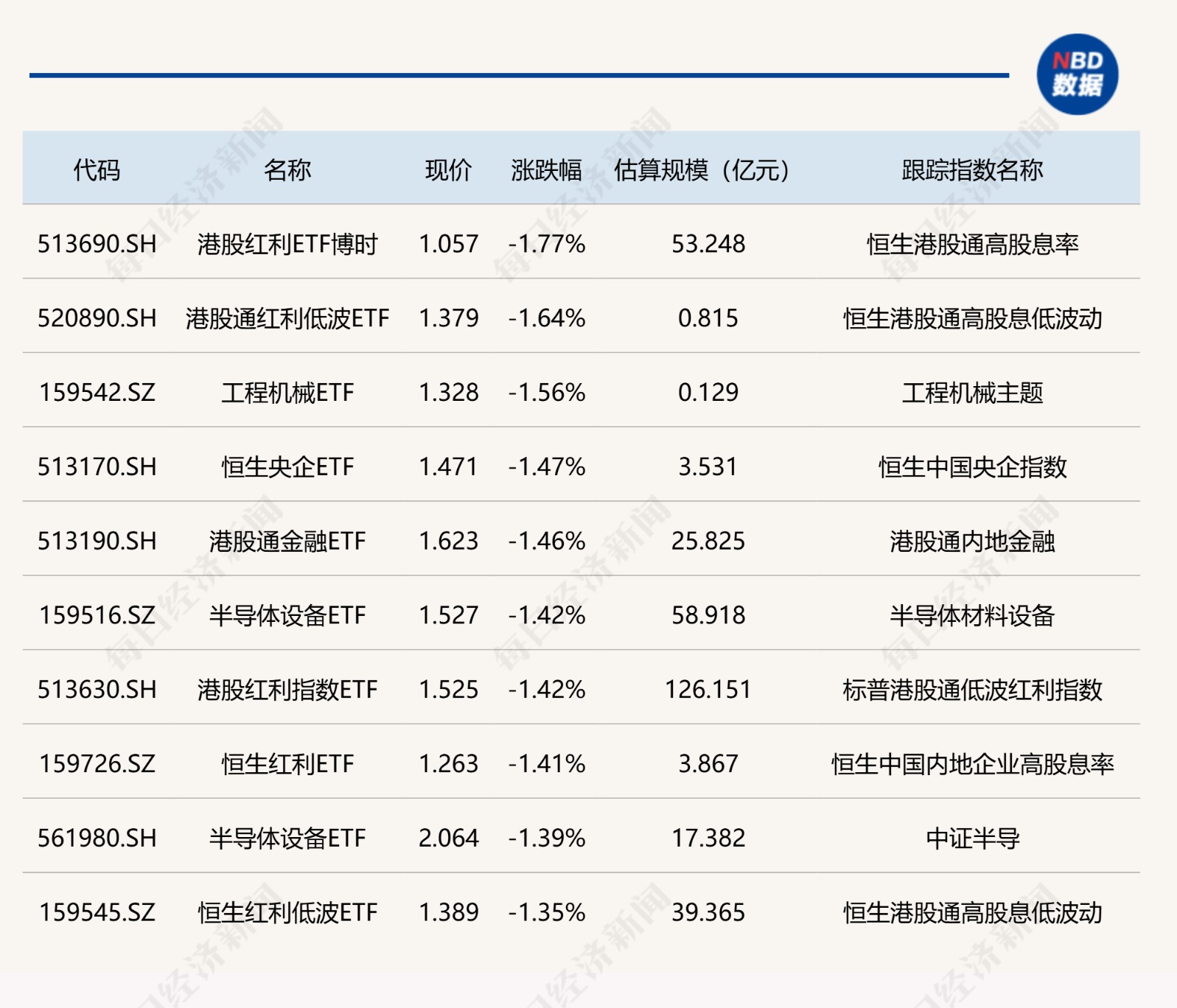The width and height of the screenshot is (1177, 1008).
Task: Click the scale value 0.815
Action: click(x=708, y=318)
